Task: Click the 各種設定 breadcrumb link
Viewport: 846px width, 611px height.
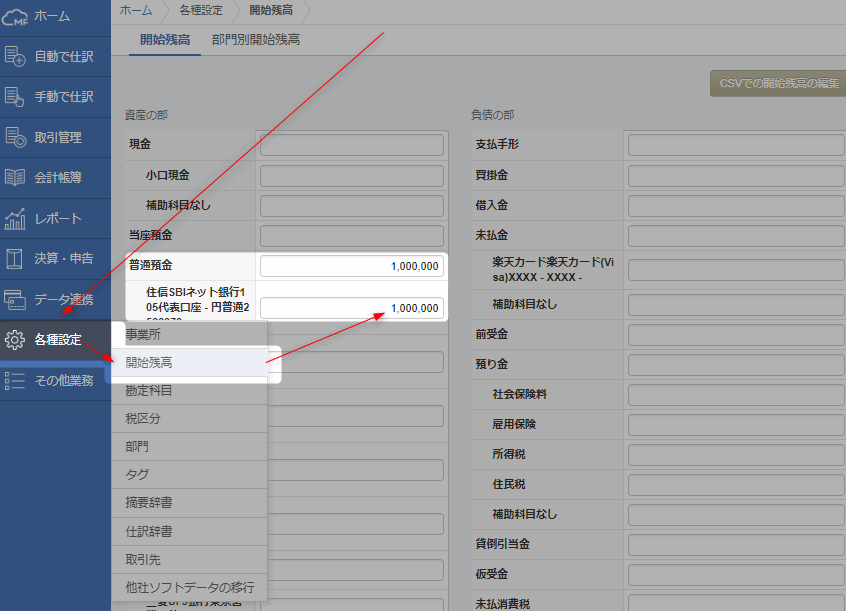Action: pyautogui.click(x=201, y=10)
